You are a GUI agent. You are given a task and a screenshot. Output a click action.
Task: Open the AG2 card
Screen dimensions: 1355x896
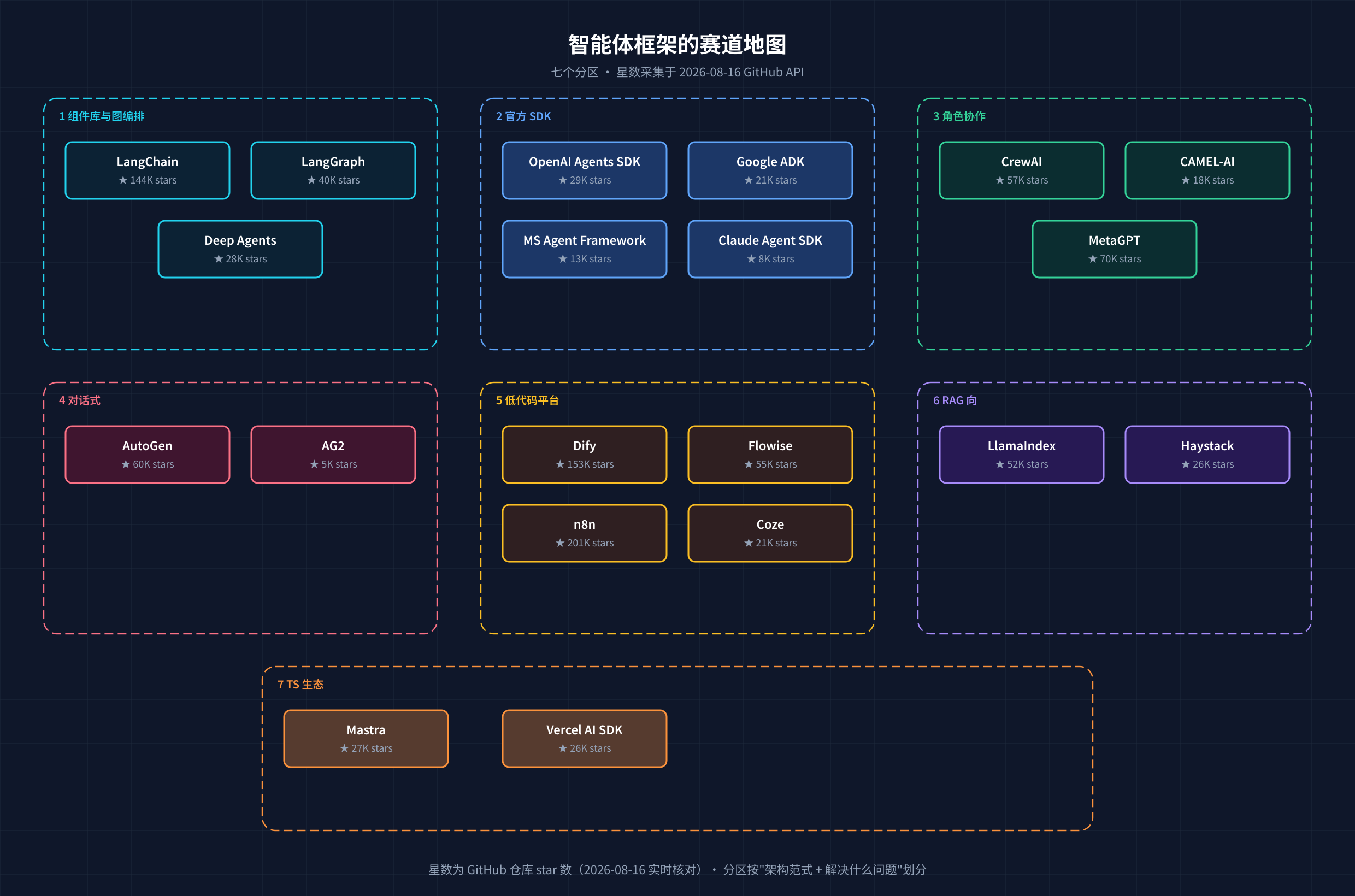point(333,455)
